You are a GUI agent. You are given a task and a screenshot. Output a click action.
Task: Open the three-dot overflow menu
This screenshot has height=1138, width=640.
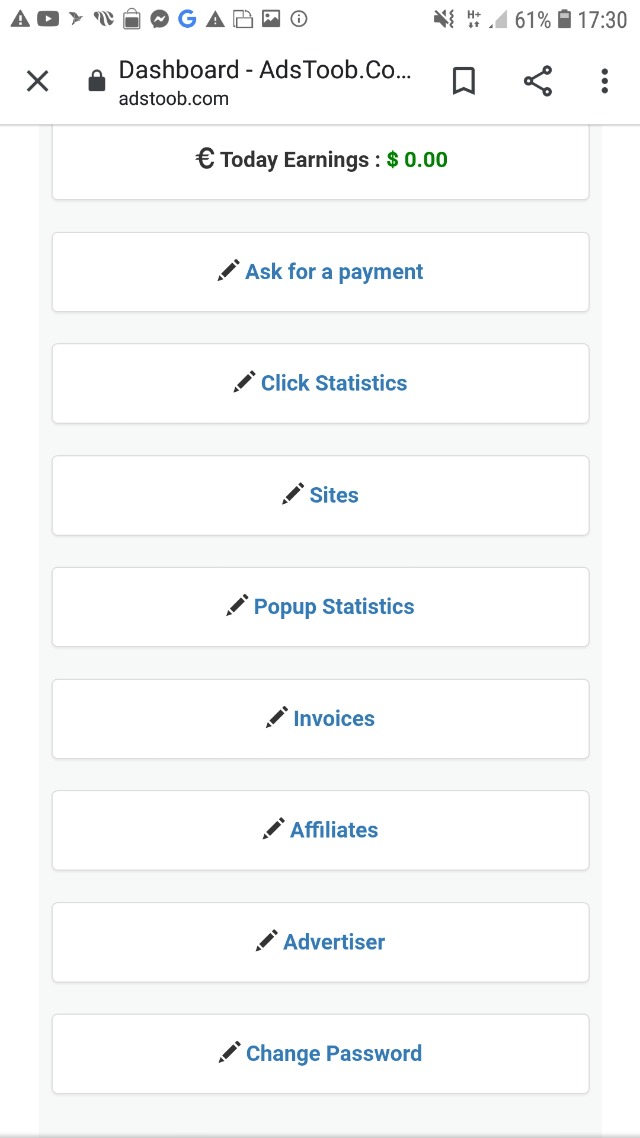point(604,81)
